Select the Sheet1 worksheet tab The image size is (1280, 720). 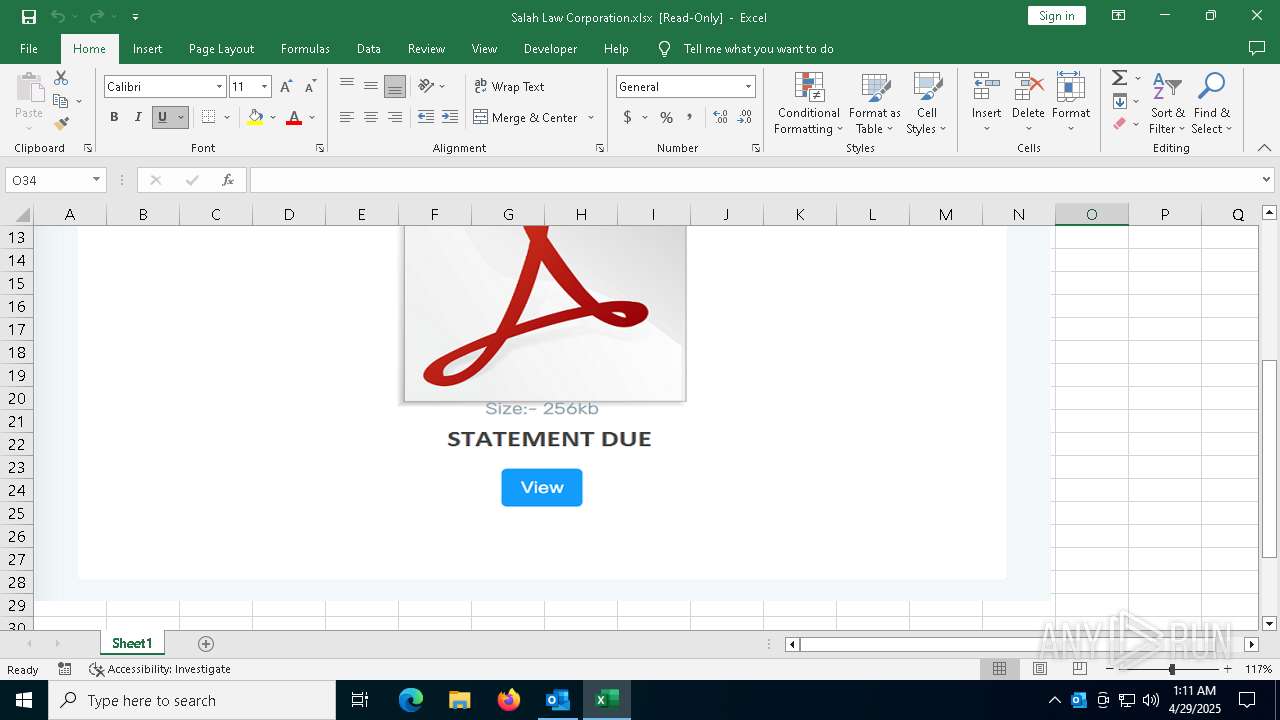pos(132,643)
